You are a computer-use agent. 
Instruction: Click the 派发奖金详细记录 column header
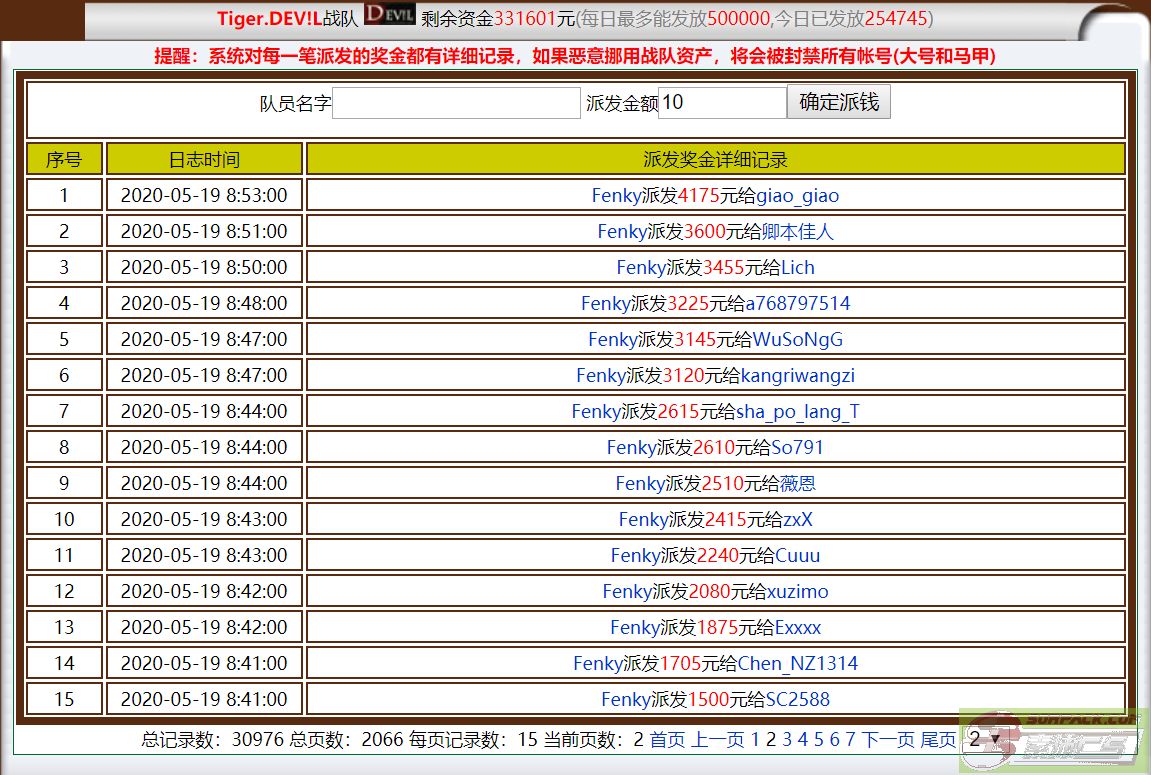(715, 160)
